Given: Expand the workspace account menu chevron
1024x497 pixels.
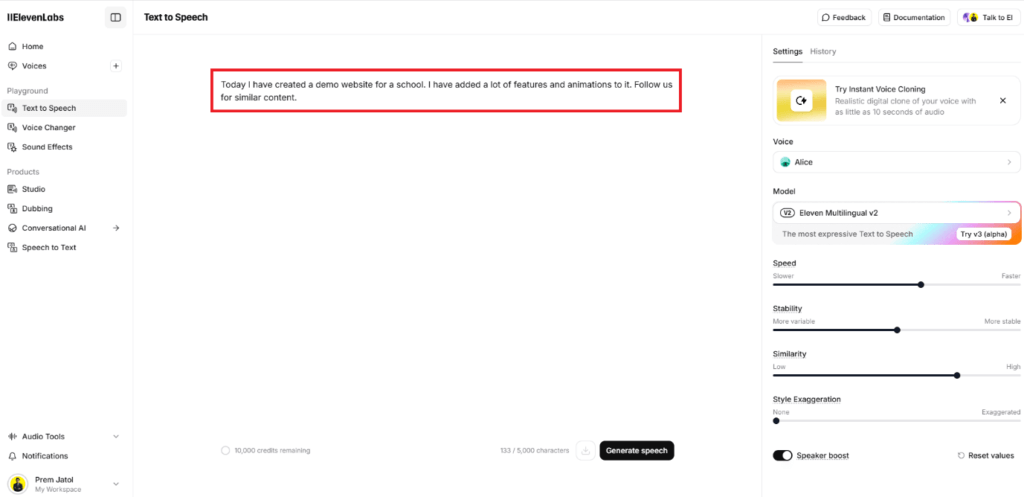Looking at the screenshot, I should tap(116, 484).
